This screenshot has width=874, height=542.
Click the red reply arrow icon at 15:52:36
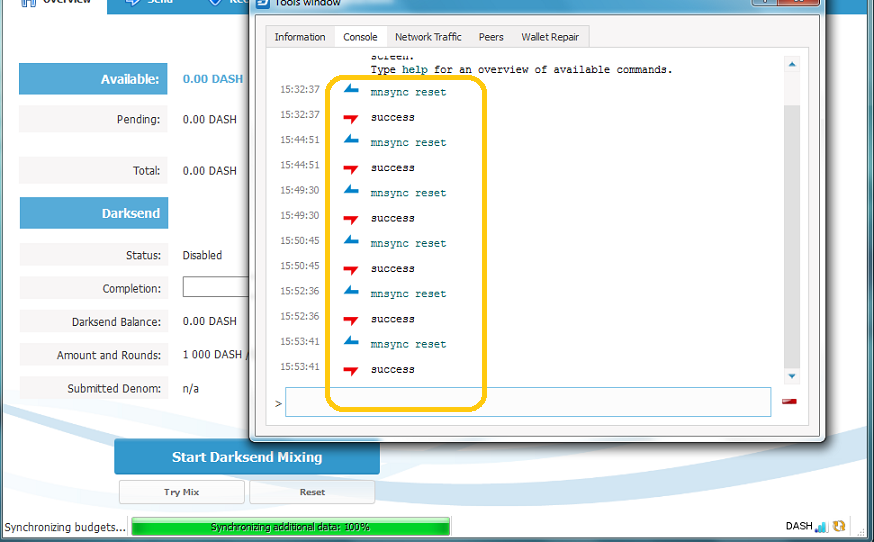coord(351,320)
